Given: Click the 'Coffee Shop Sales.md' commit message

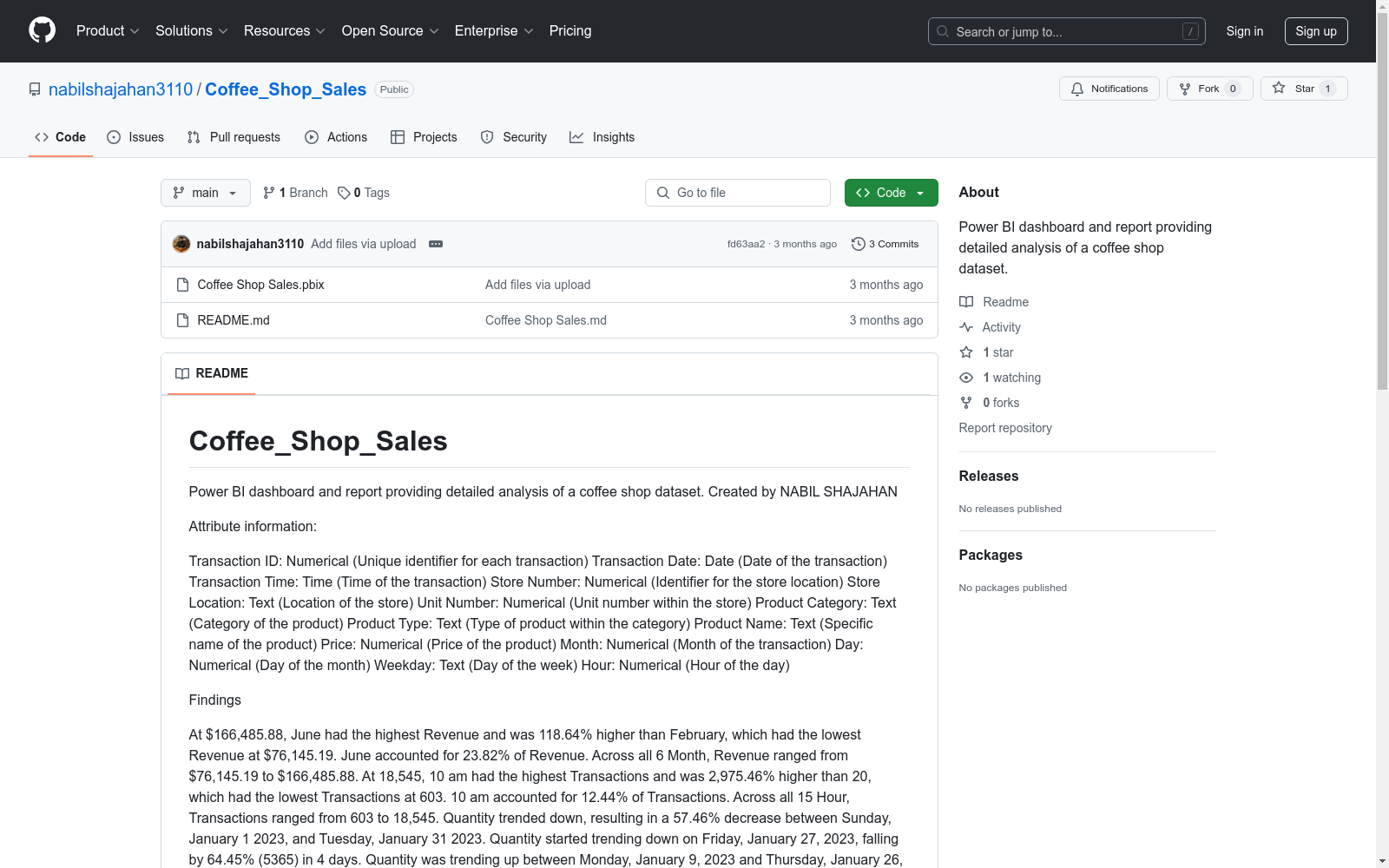Looking at the screenshot, I should (x=546, y=320).
